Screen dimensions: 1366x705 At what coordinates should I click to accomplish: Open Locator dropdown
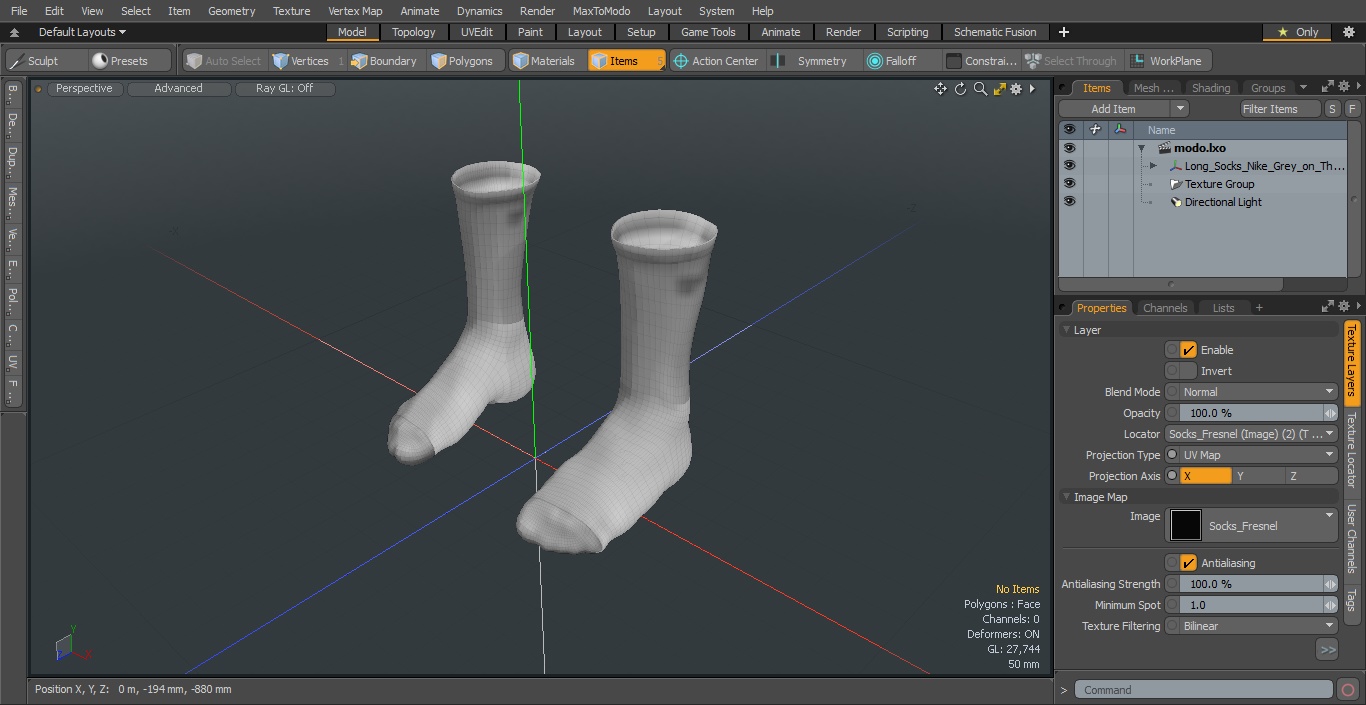(1251, 434)
